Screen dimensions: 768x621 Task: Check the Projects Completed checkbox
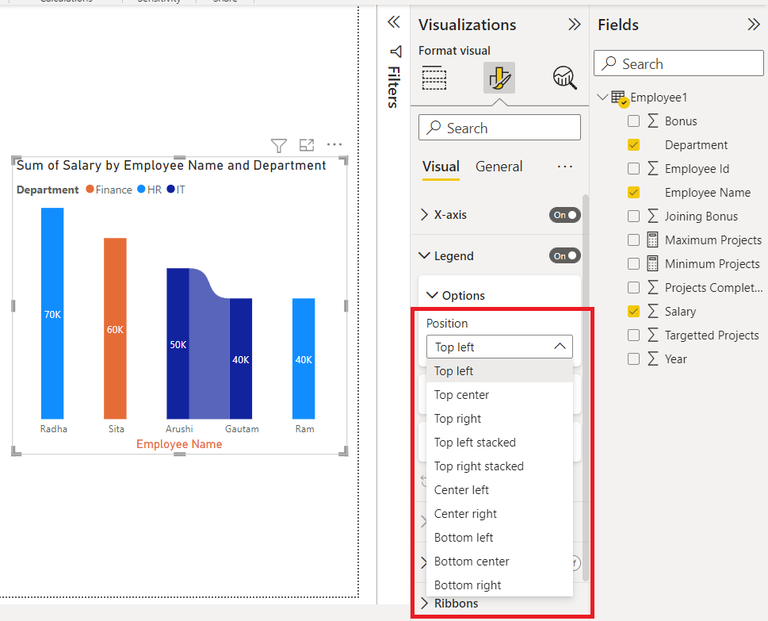click(633, 287)
